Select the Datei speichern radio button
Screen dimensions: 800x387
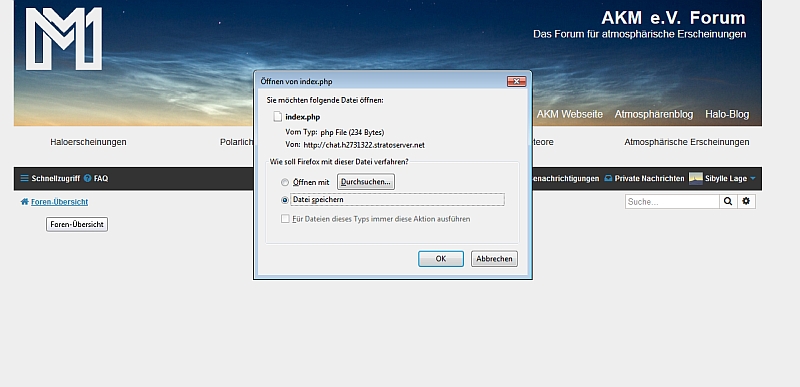pyautogui.click(x=285, y=200)
